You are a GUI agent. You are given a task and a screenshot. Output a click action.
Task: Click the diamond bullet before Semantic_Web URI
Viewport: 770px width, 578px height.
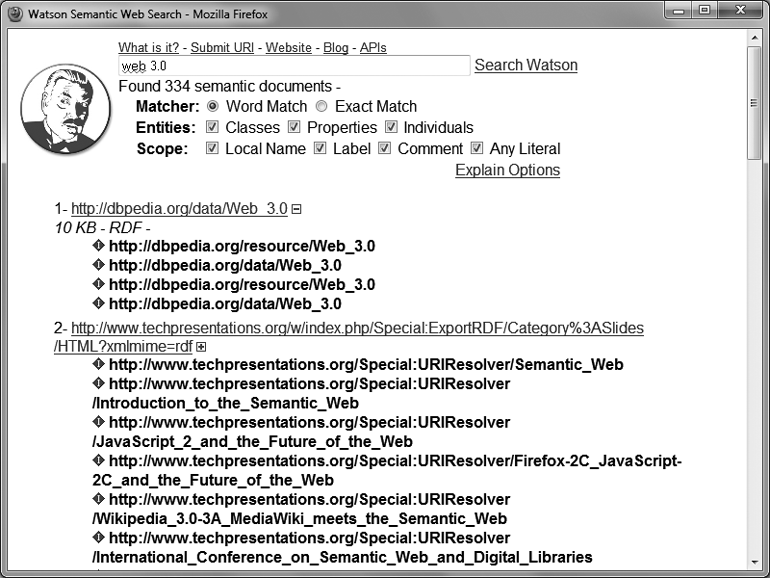point(98,365)
